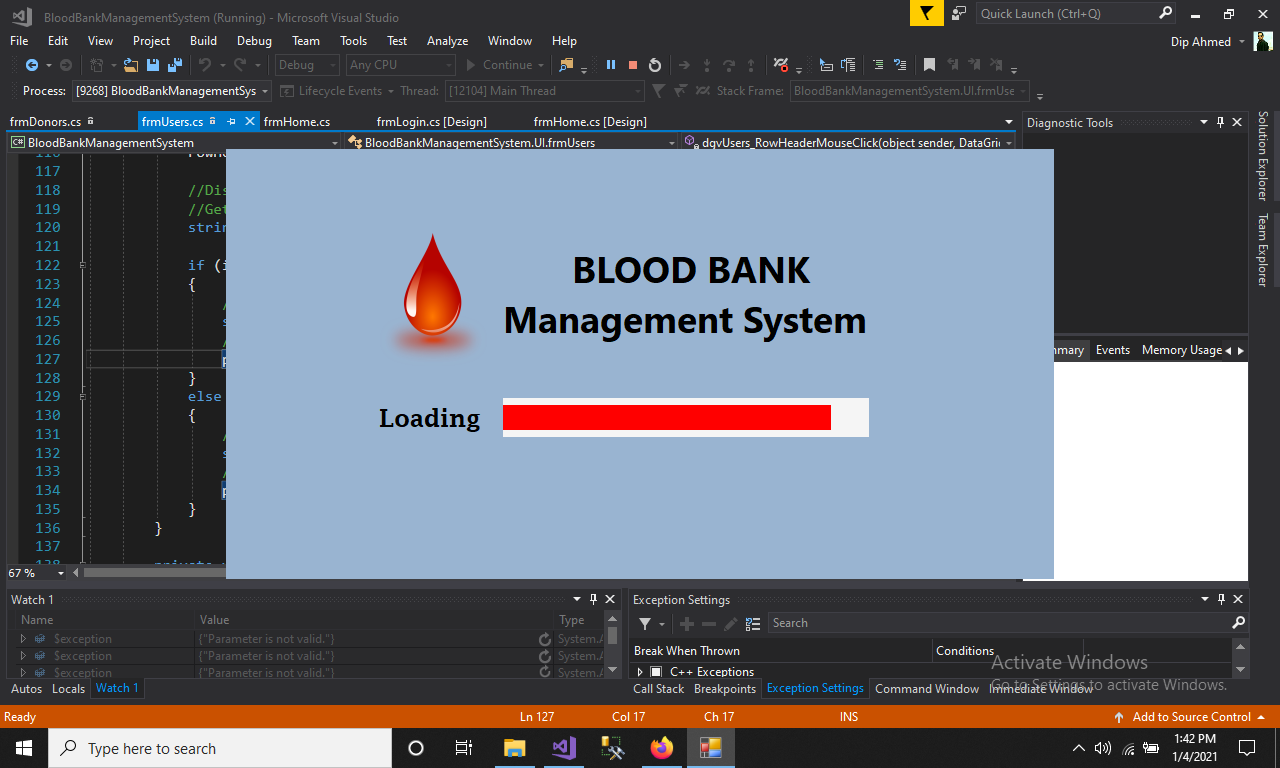Click the Save All icon
Image resolution: width=1280 pixels, height=768 pixels.
click(173, 65)
